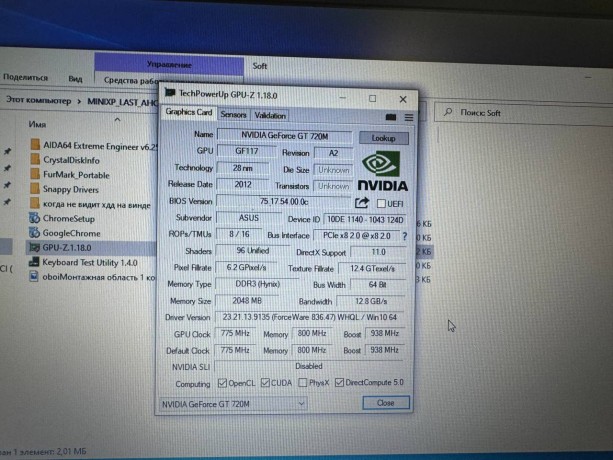Viewport: 613px width, 460px height.
Task: Click the sort arrow above Имя column
Action: pos(117,120)
